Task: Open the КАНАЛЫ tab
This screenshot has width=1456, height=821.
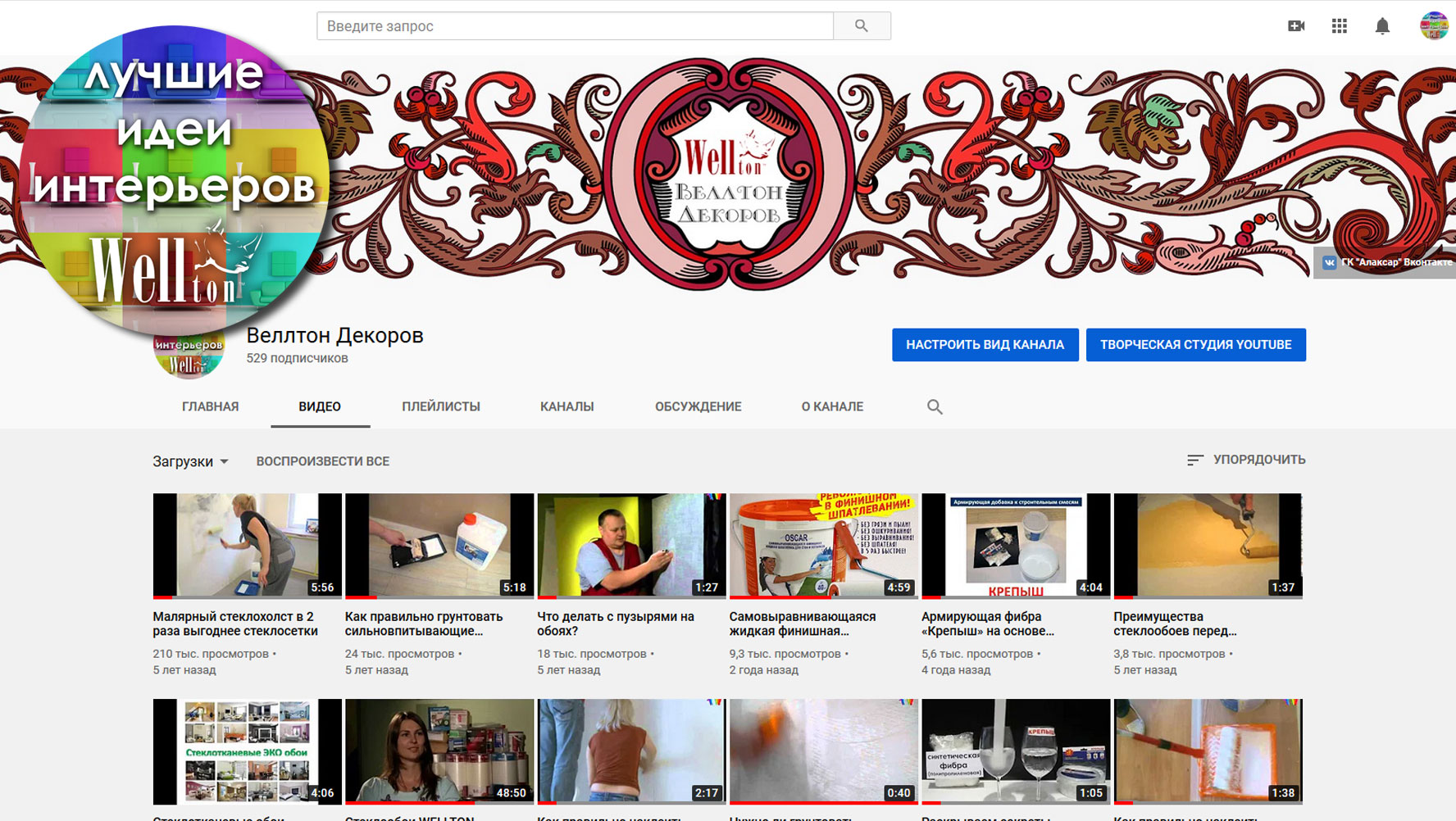Action: (x=567, y=406)
